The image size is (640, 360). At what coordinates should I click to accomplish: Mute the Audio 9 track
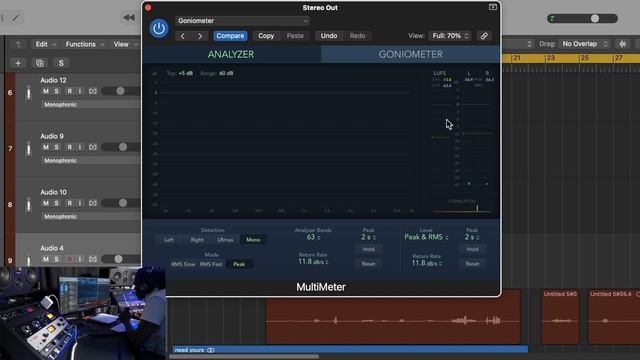tap(46, 147)
